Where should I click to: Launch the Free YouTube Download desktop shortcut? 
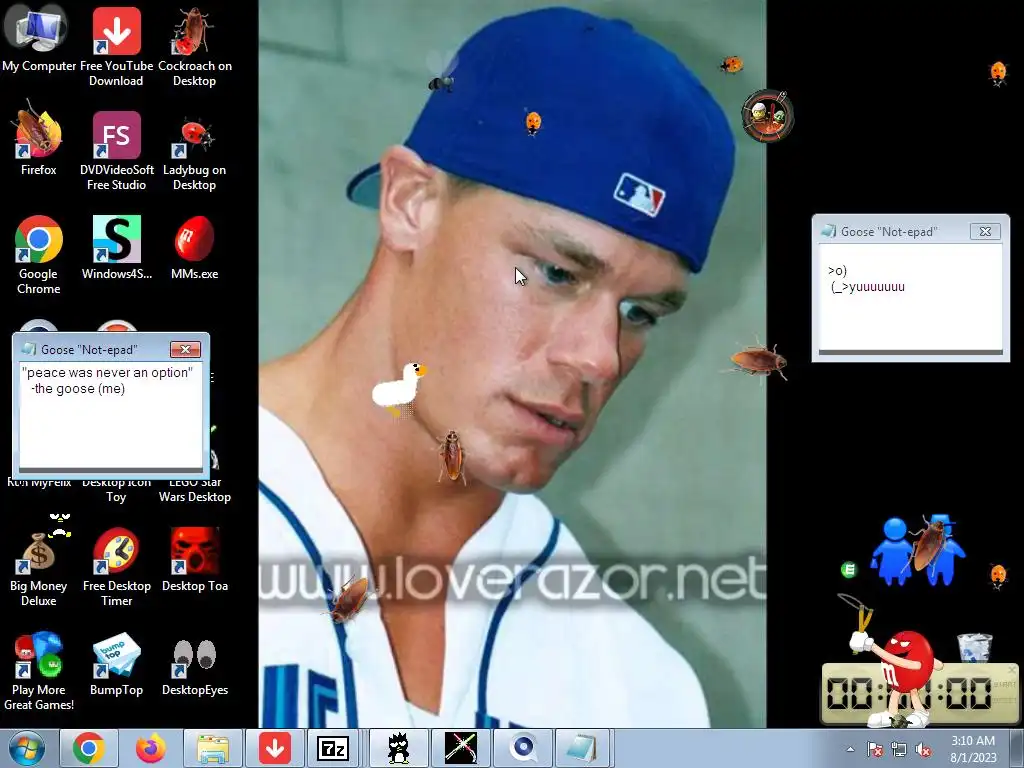116,47
